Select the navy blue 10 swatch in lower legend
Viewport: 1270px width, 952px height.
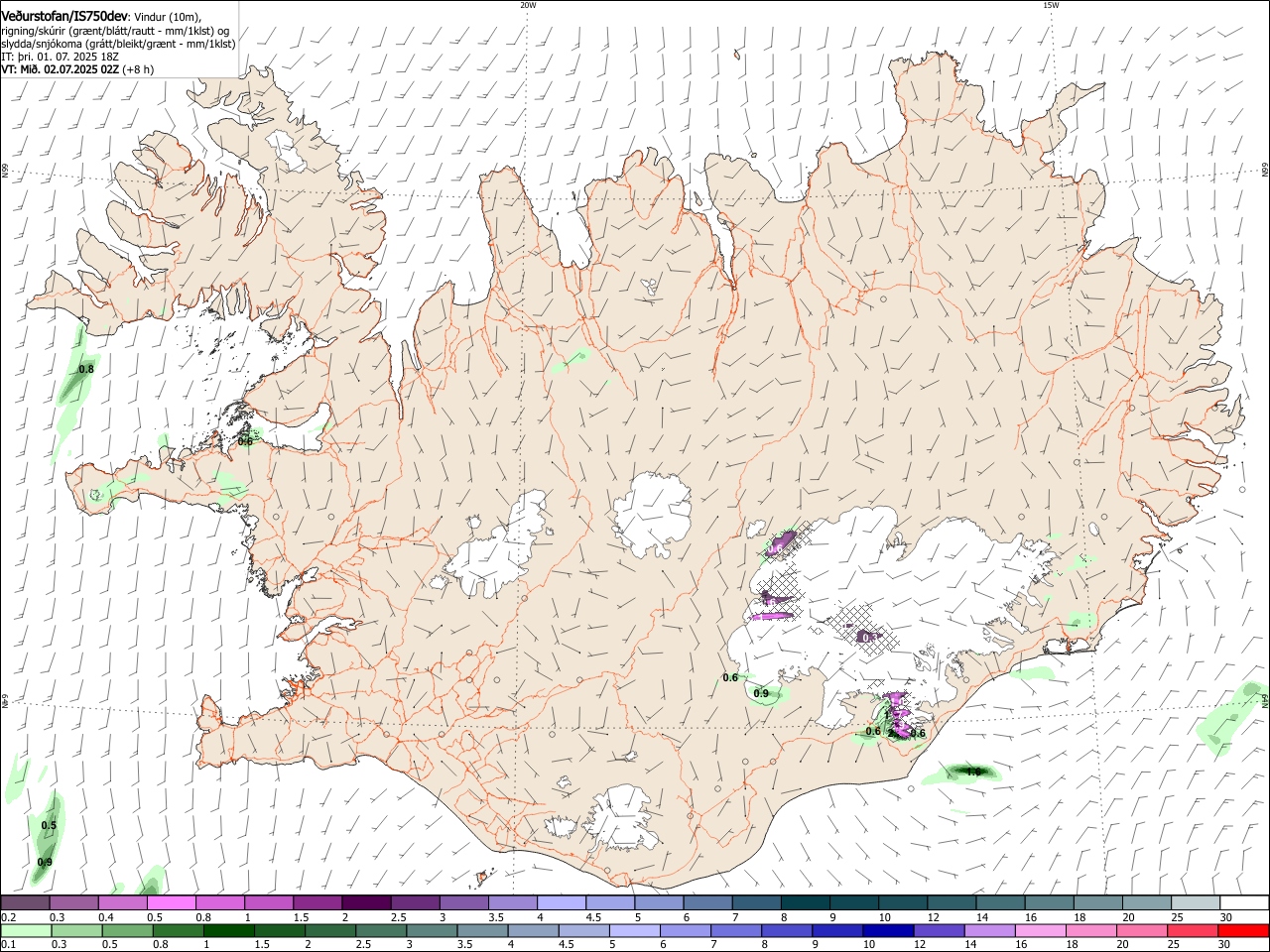(887, 930)
